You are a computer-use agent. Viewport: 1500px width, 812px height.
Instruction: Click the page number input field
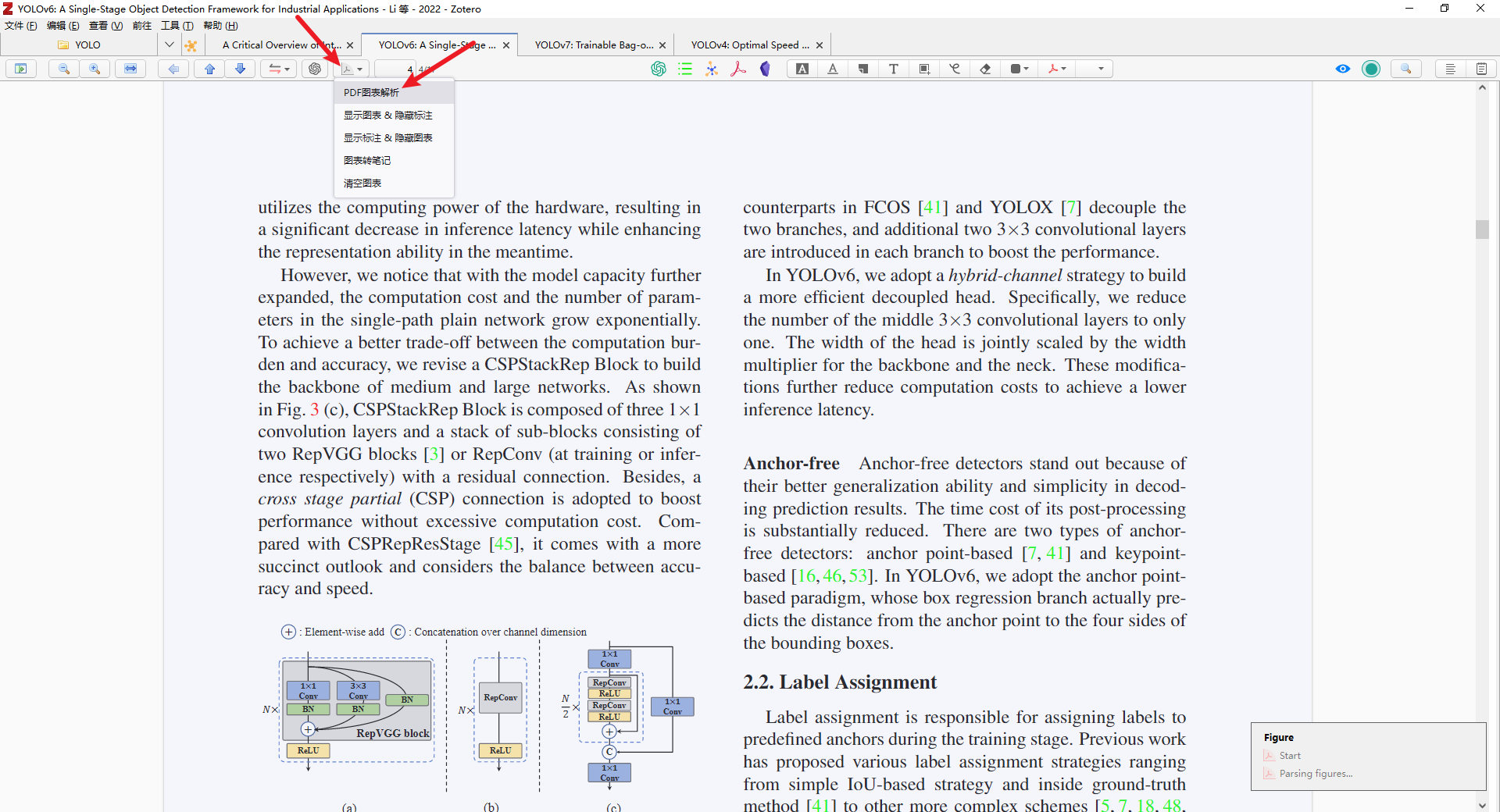(x=395, y=69)
